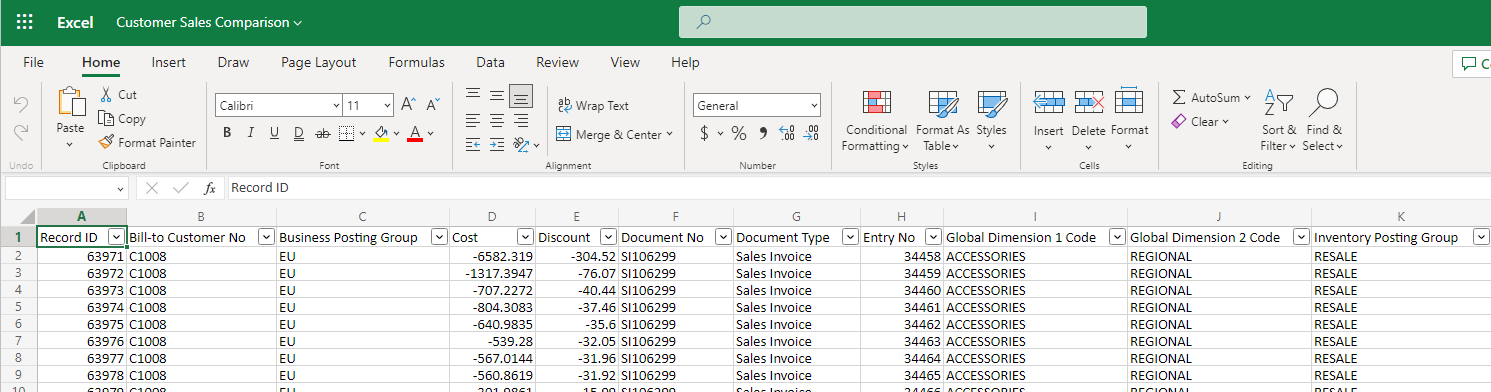Open Conditional Formatting options
This screenshot has height=392, width=1491.
coord(876,122)
